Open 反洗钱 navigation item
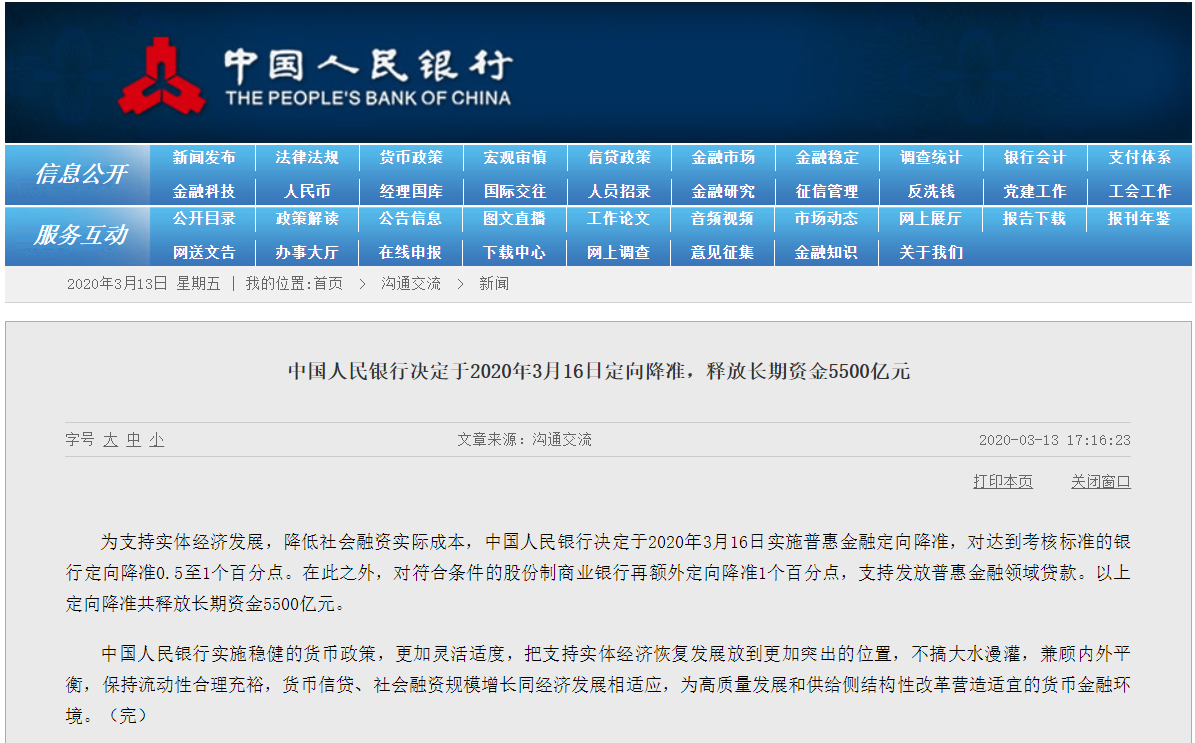Viewport: 1195px width, 743px height. click(931, 191)
